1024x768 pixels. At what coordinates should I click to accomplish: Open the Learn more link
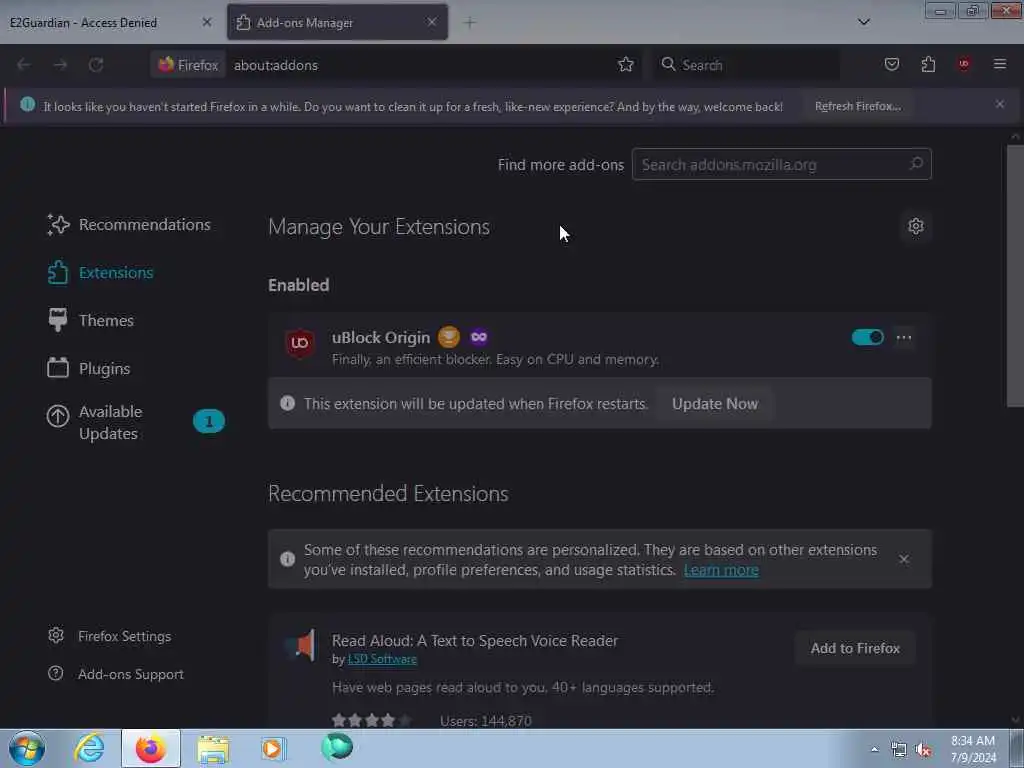point(721,570)
